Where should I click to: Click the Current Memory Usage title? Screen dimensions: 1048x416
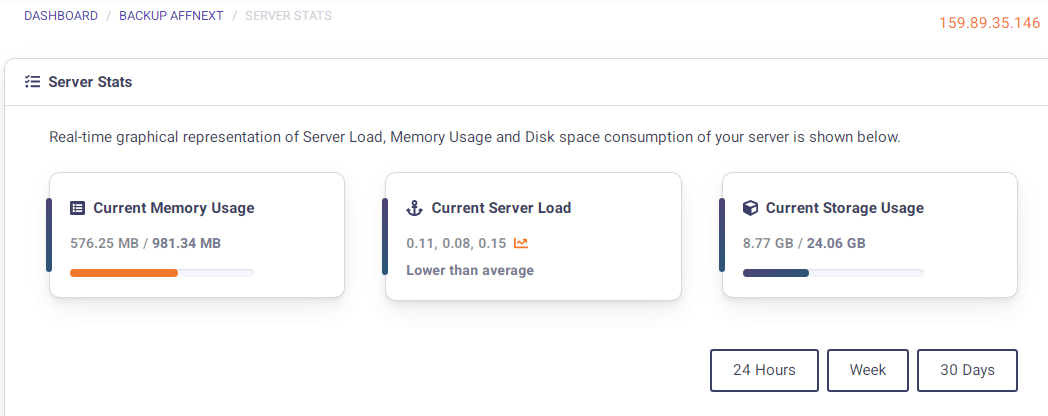tap(174, 208)
